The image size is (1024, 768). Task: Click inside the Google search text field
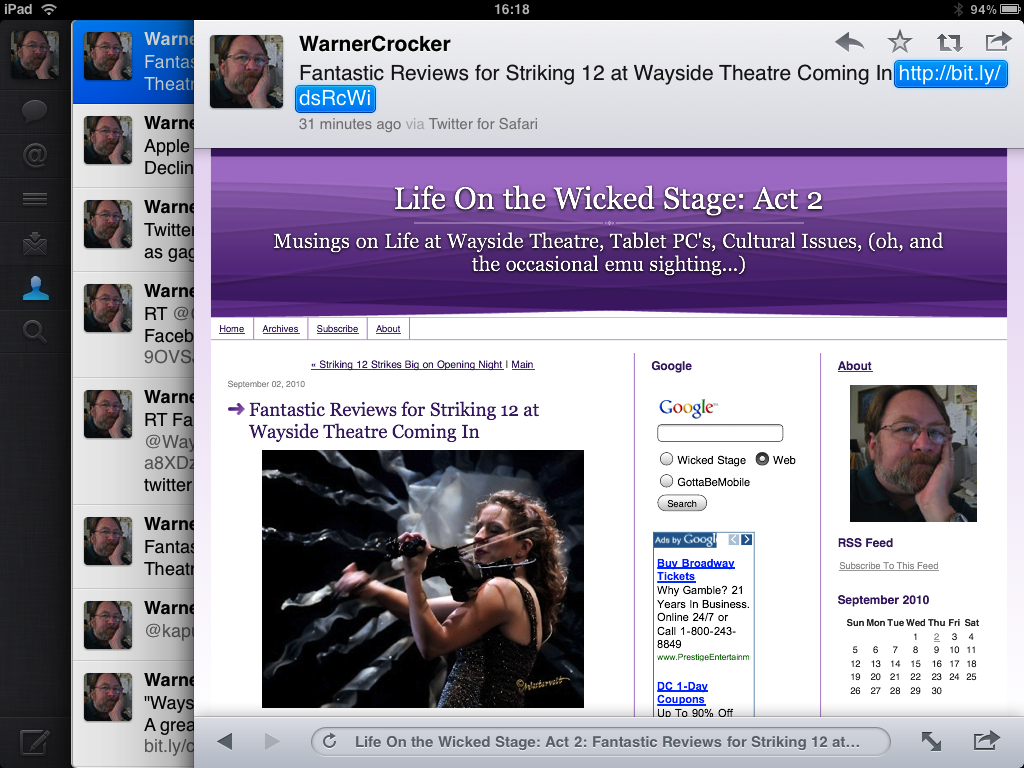click(720, 433)
